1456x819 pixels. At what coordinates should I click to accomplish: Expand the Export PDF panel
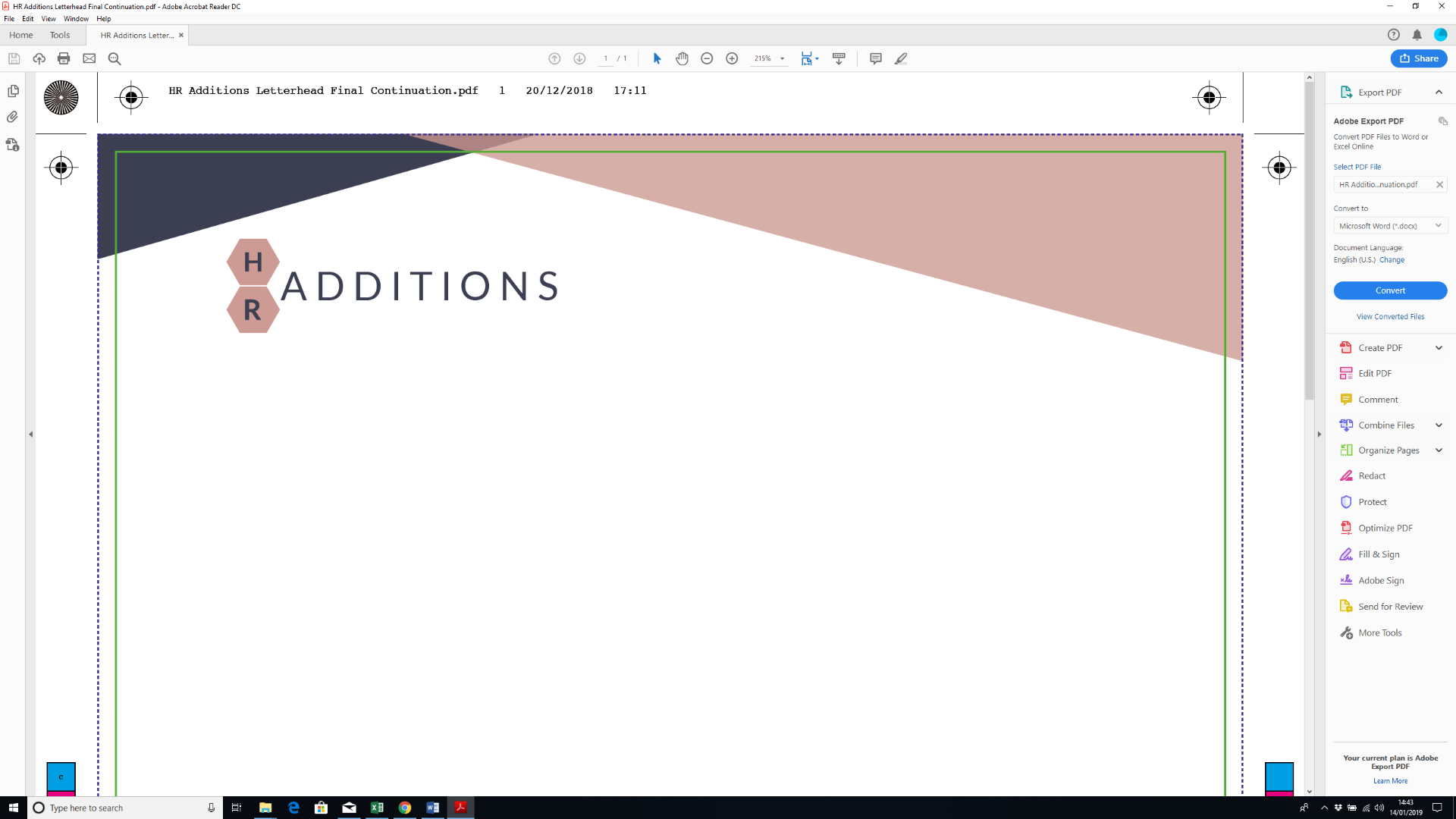click(x=1438, y=92)
